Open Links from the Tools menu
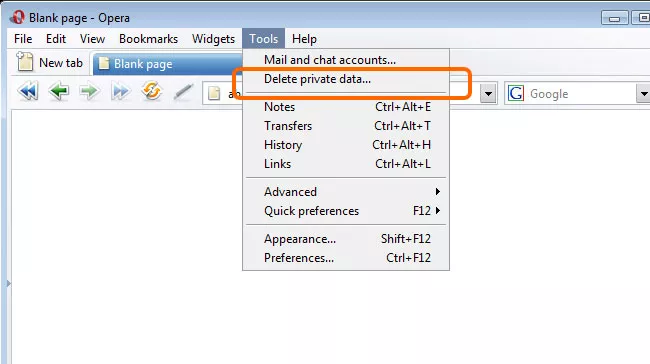This screenshot has height=364, width=650. coord(346,164)
